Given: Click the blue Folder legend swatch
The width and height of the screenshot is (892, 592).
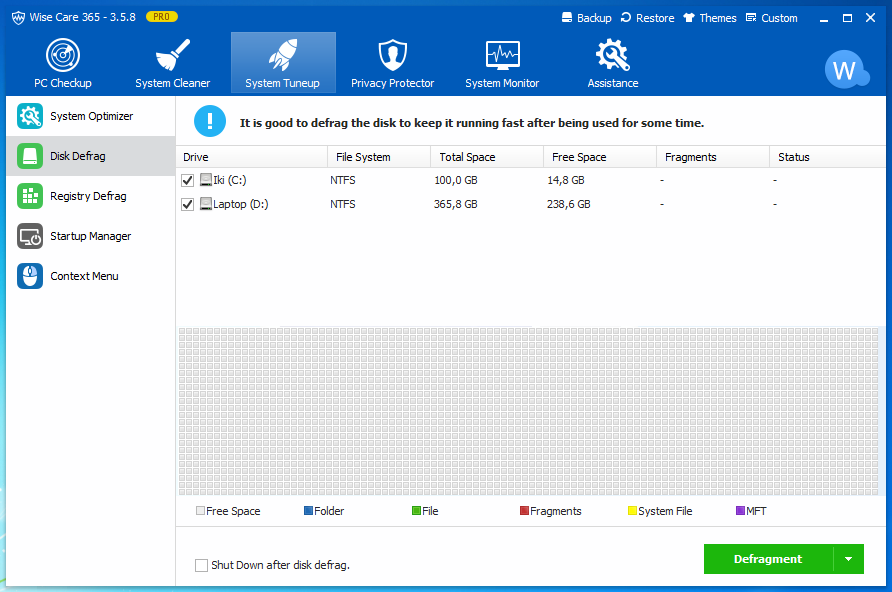Looking at the screenshot, I should tap(308, 511).
